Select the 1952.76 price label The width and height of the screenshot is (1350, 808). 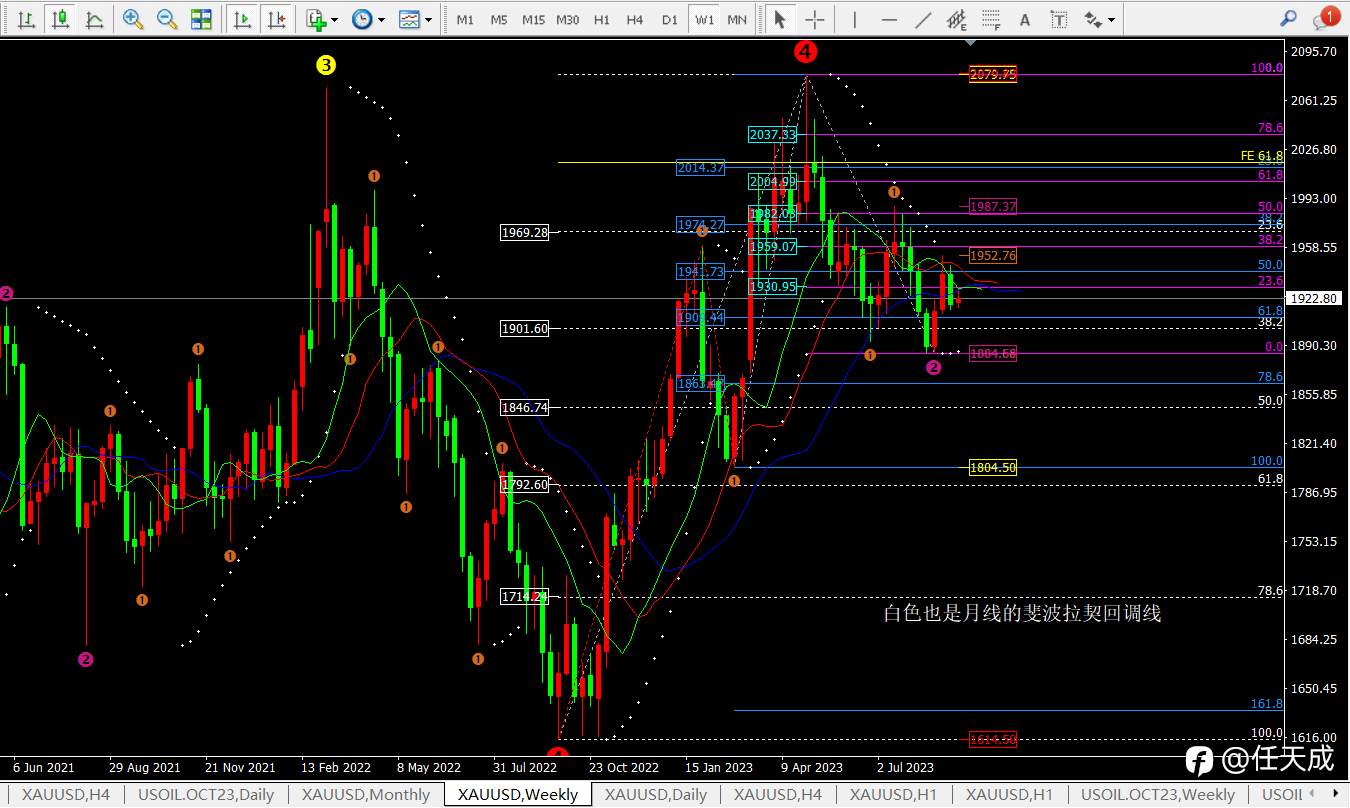tap(993, 256)
